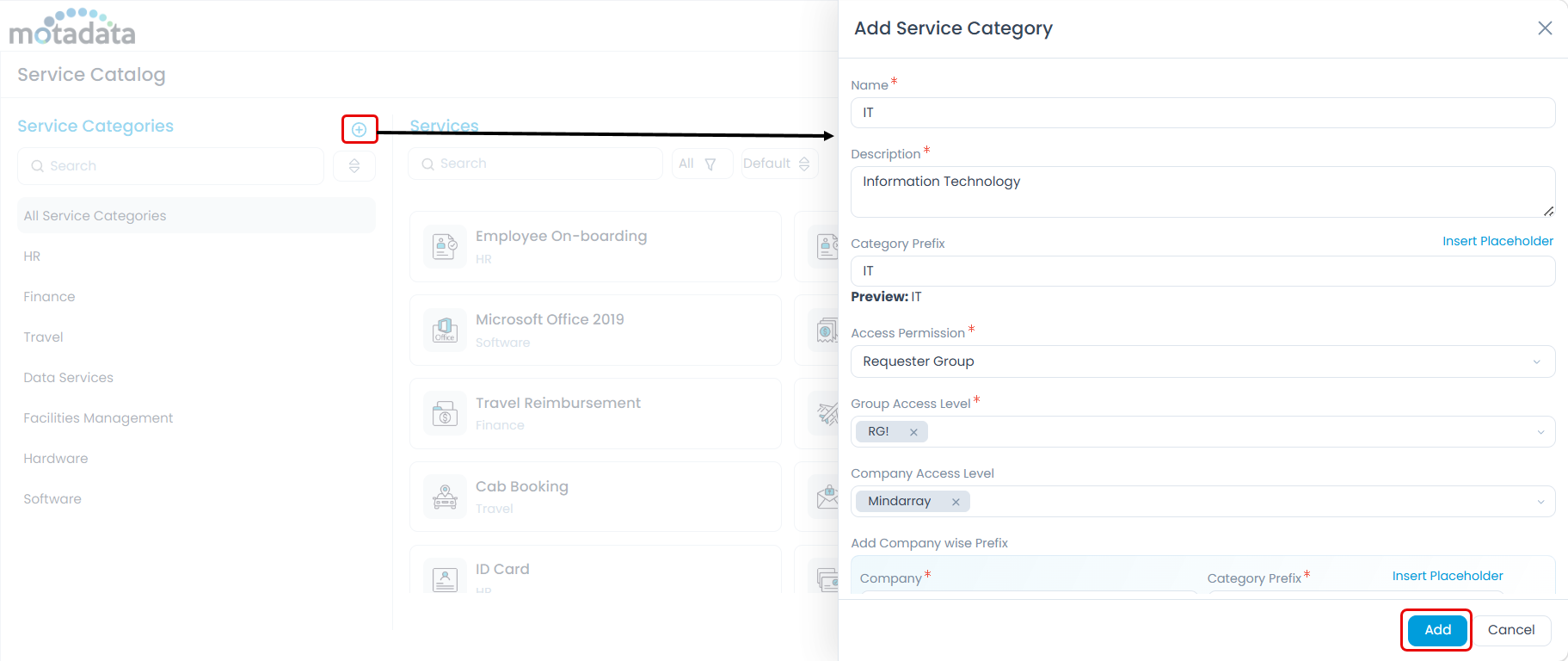Screen dimensions: 1568x661
Task: Click the Name input field
Action: tap(1202, 113)
